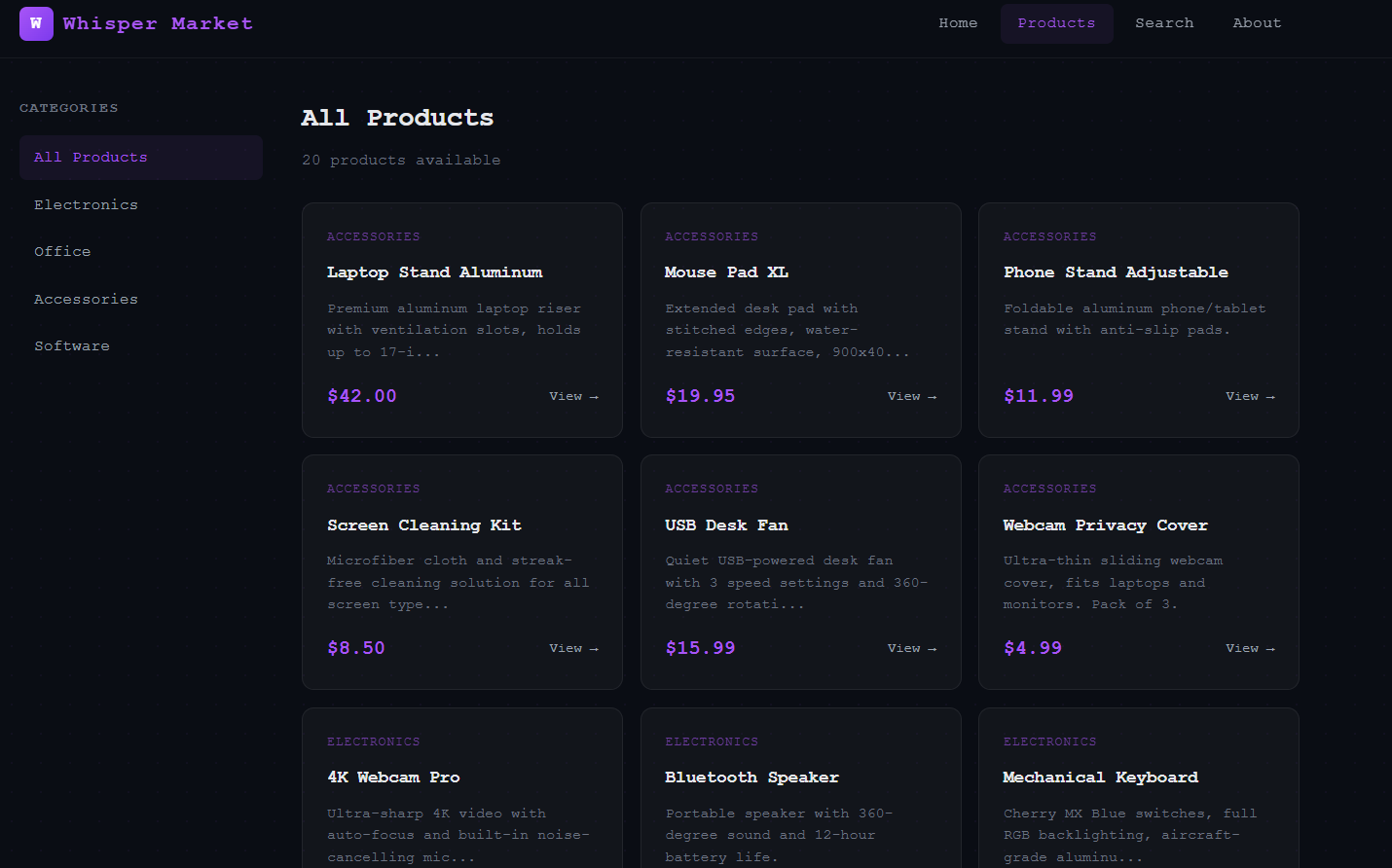Image resolution: width=1392 pixels, height=868 pixels.
Task: Click the Microfiber cloth description
Action: [458, 583]
